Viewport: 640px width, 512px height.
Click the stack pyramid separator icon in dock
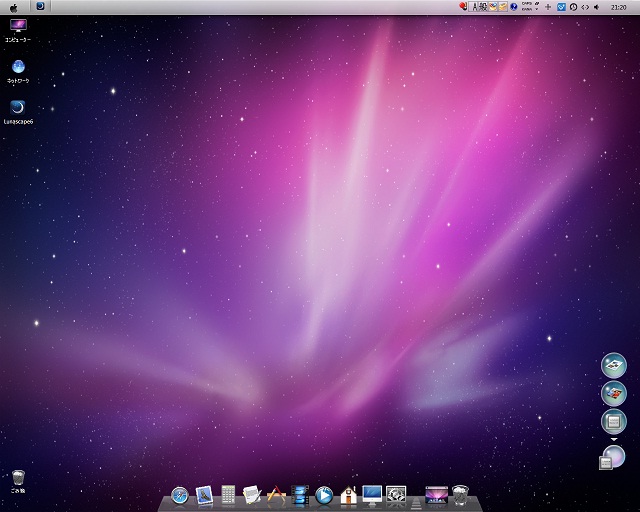416,502
